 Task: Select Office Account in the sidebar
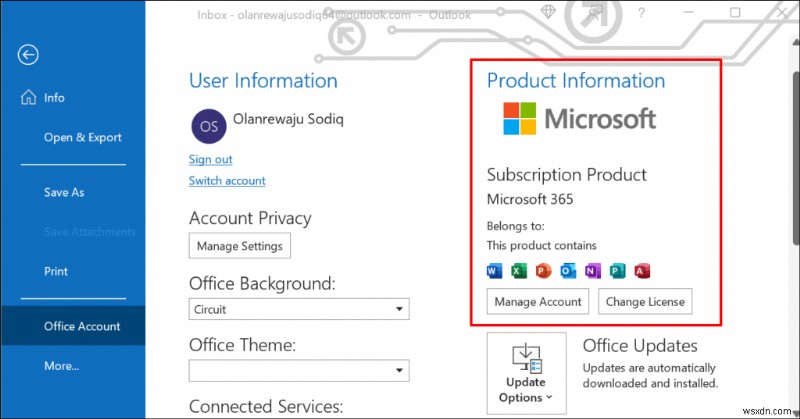pyautogui.click(x=73, y=326)
